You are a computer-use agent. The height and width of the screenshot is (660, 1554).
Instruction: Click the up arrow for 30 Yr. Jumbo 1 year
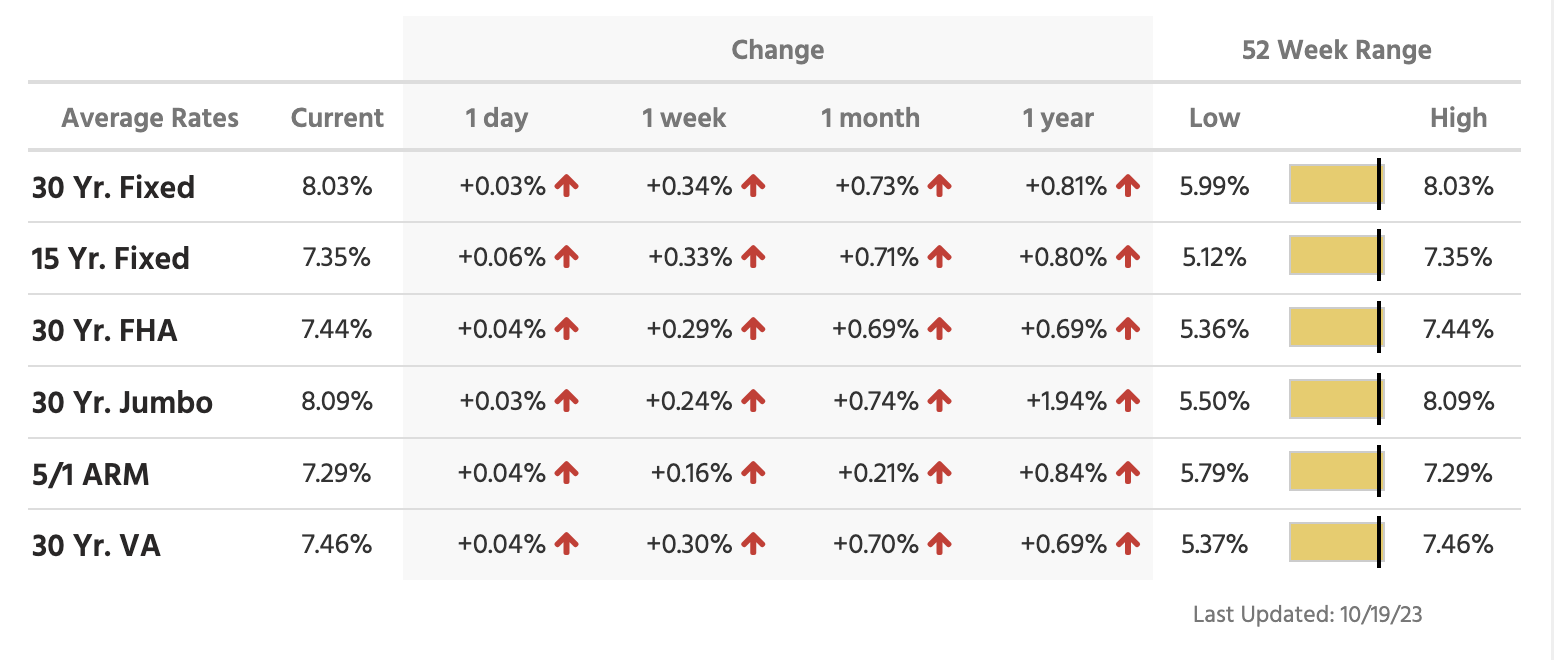point(1128,402)
